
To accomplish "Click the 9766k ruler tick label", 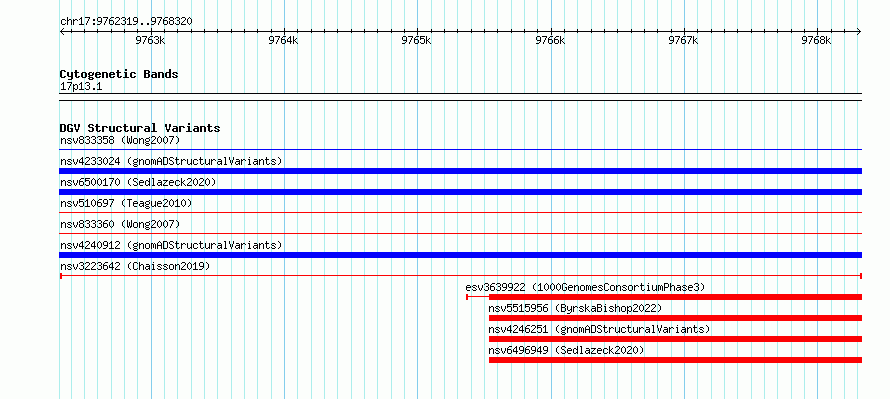I will pyautogui.click(x=551, y=40).
